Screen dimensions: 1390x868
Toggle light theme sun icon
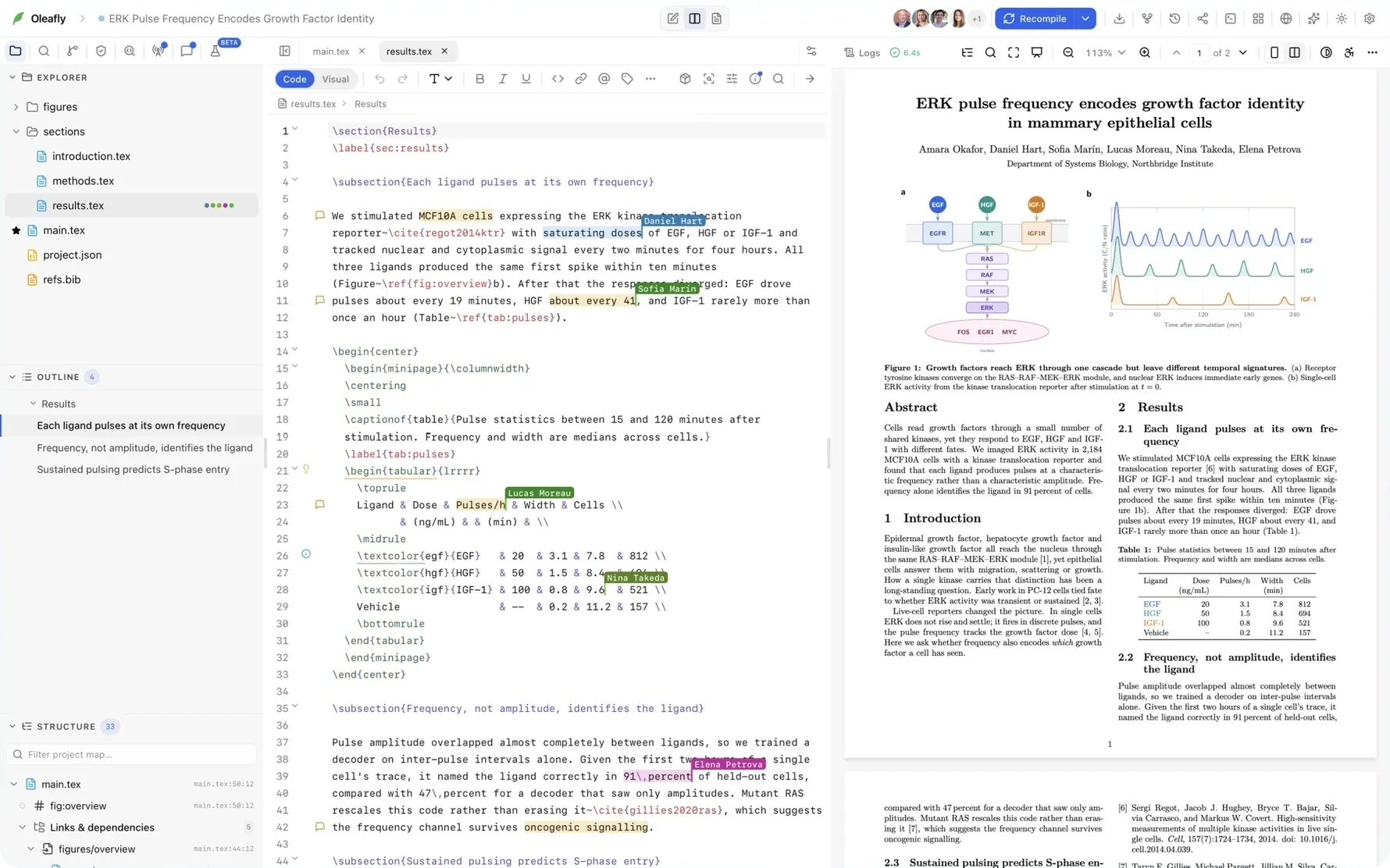[1342, 19]
